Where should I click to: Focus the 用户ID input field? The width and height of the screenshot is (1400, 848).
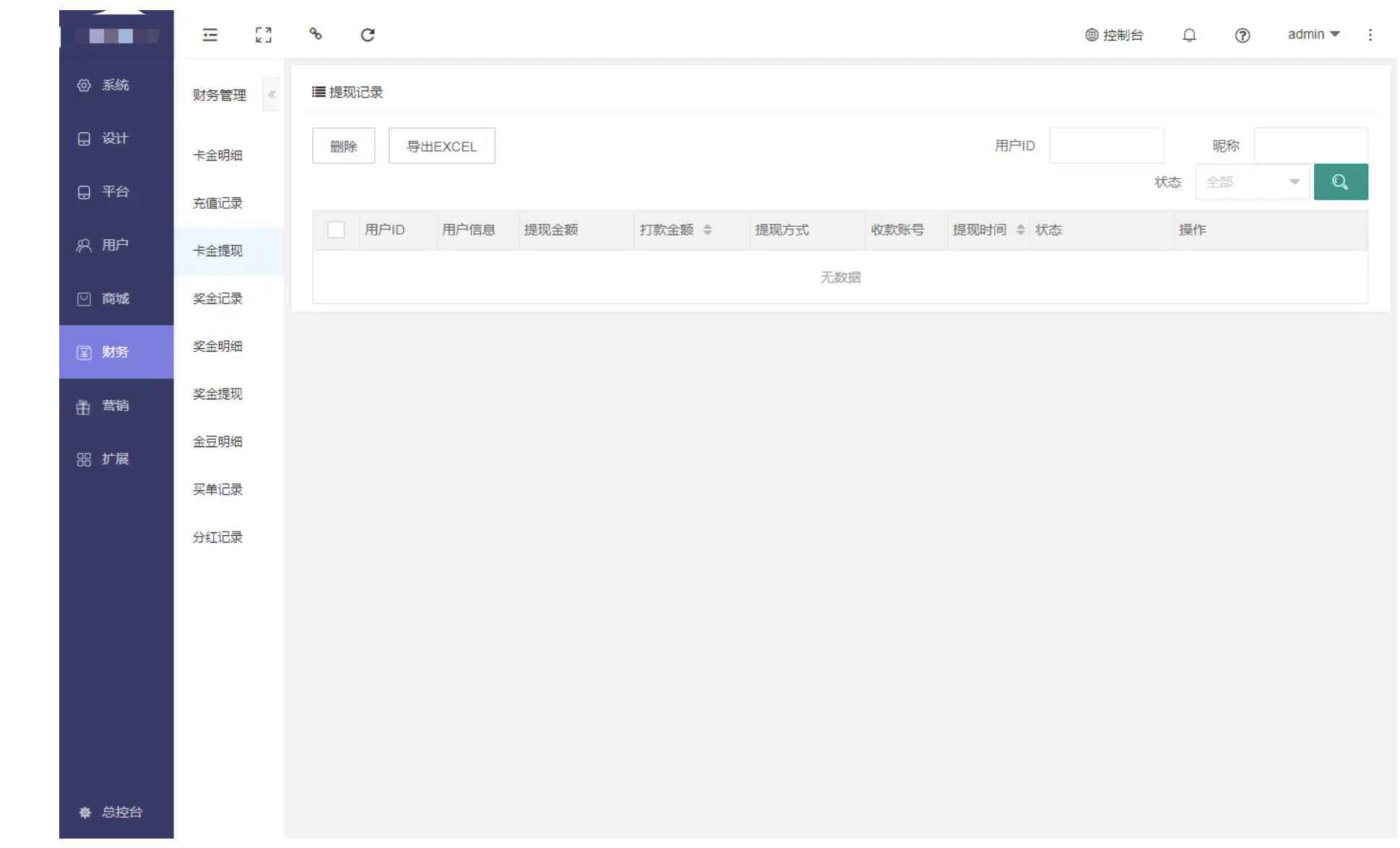click(1106, 146)
